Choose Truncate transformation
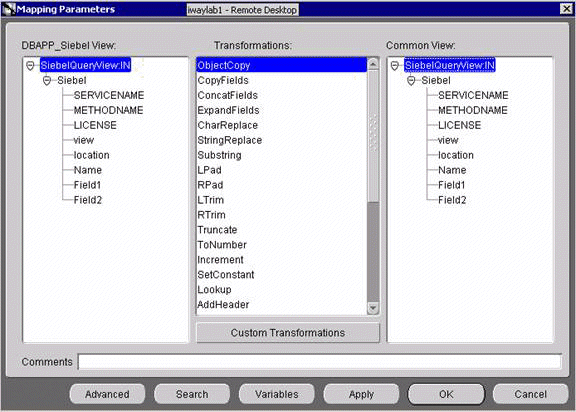This screenshot has height=412, width=576. [x=281, y=230]
